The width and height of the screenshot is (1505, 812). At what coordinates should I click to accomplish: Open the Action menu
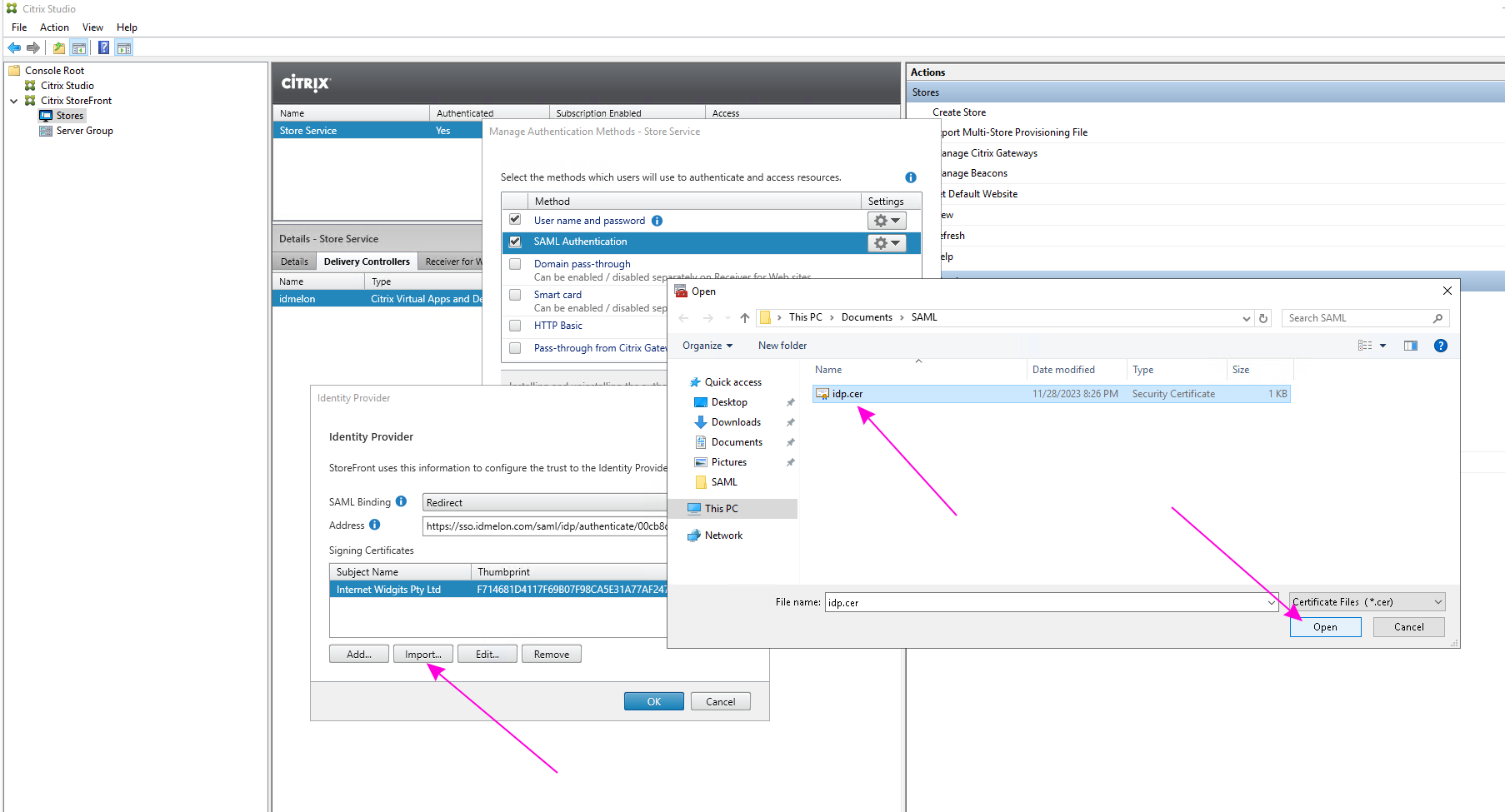(x=54, y=27)
